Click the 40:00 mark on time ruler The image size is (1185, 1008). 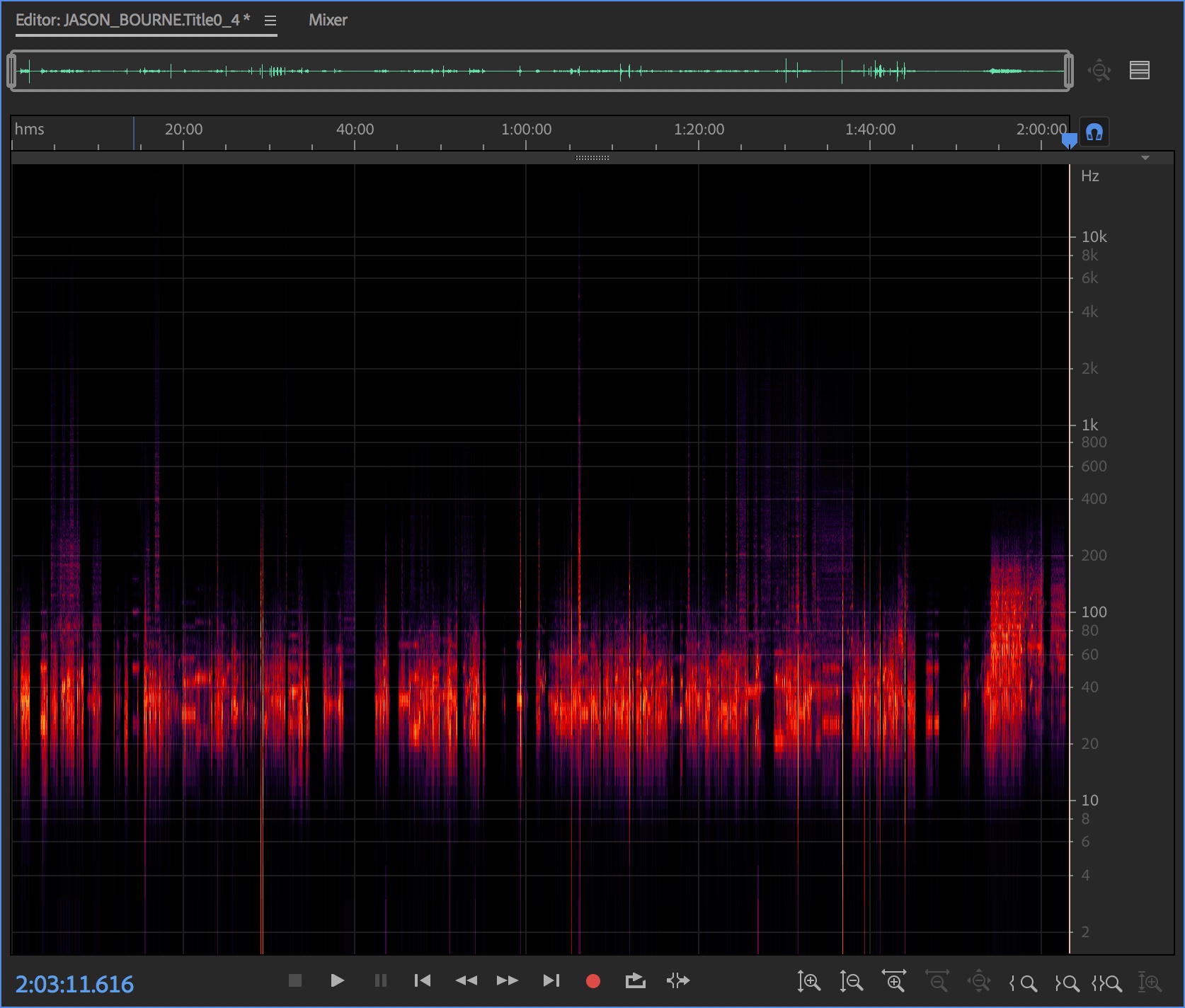click(355, 130)
